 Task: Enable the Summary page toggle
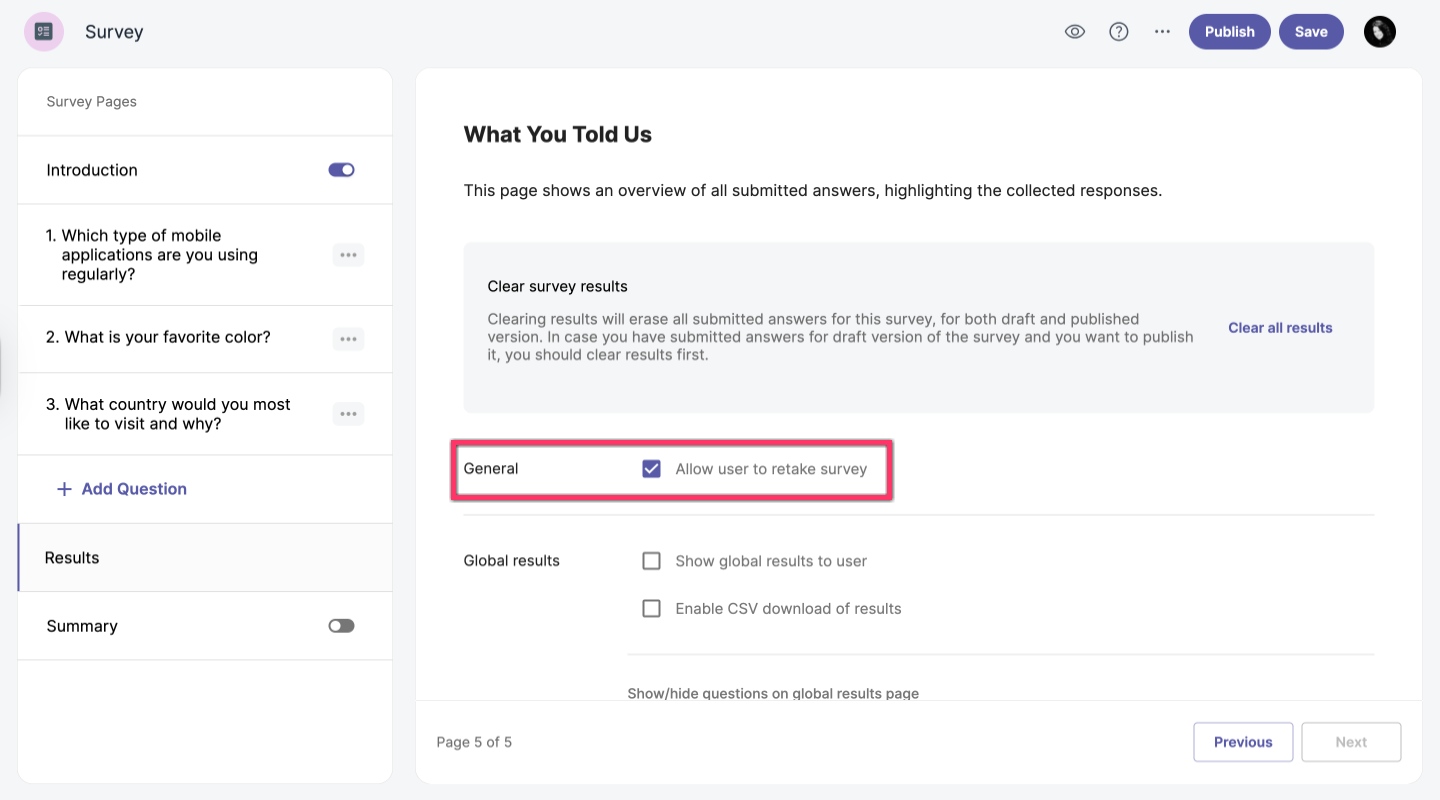[341, 626]
